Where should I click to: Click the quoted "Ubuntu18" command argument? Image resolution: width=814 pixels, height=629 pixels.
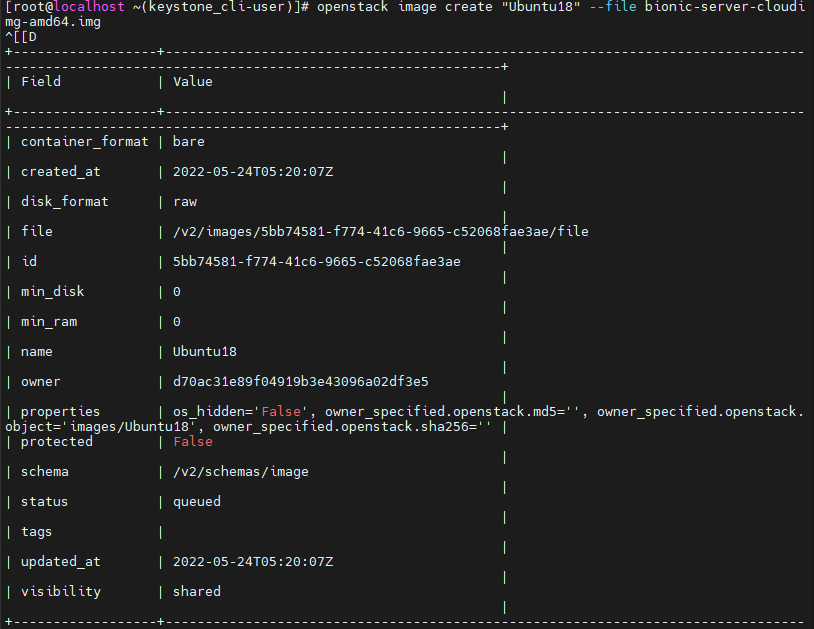point(540,7)
